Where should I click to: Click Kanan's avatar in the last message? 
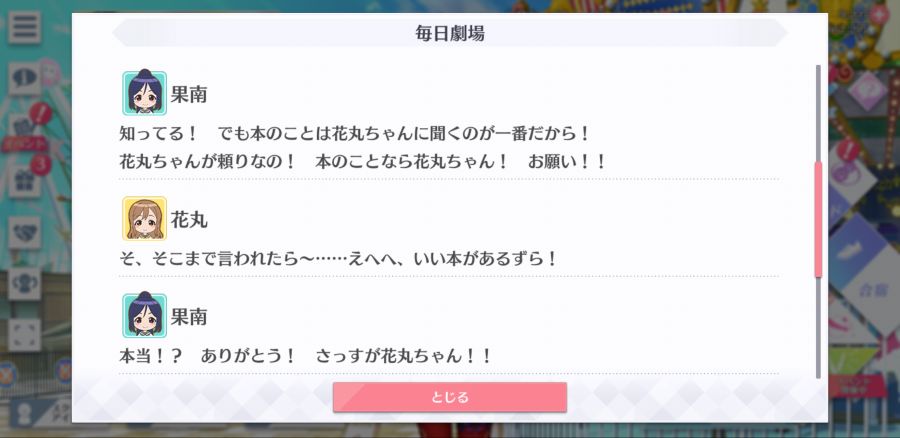144,315
